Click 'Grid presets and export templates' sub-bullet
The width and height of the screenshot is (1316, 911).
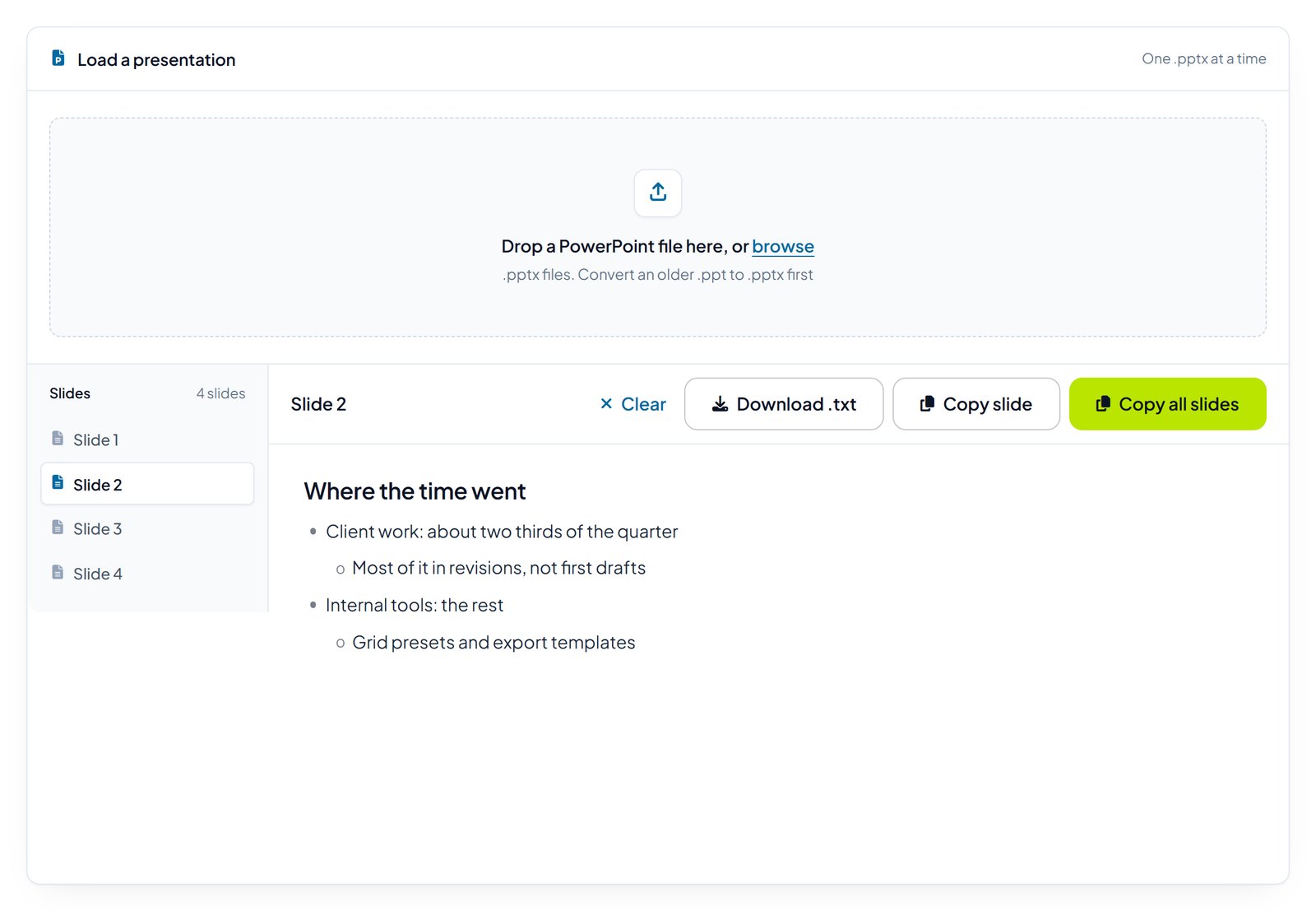tap(493, 643)
